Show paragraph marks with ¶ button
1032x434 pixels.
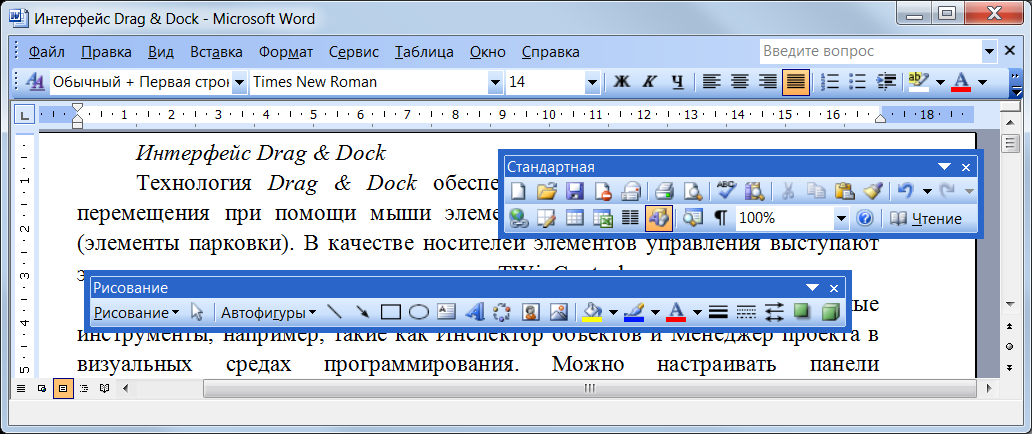[721, 218]
